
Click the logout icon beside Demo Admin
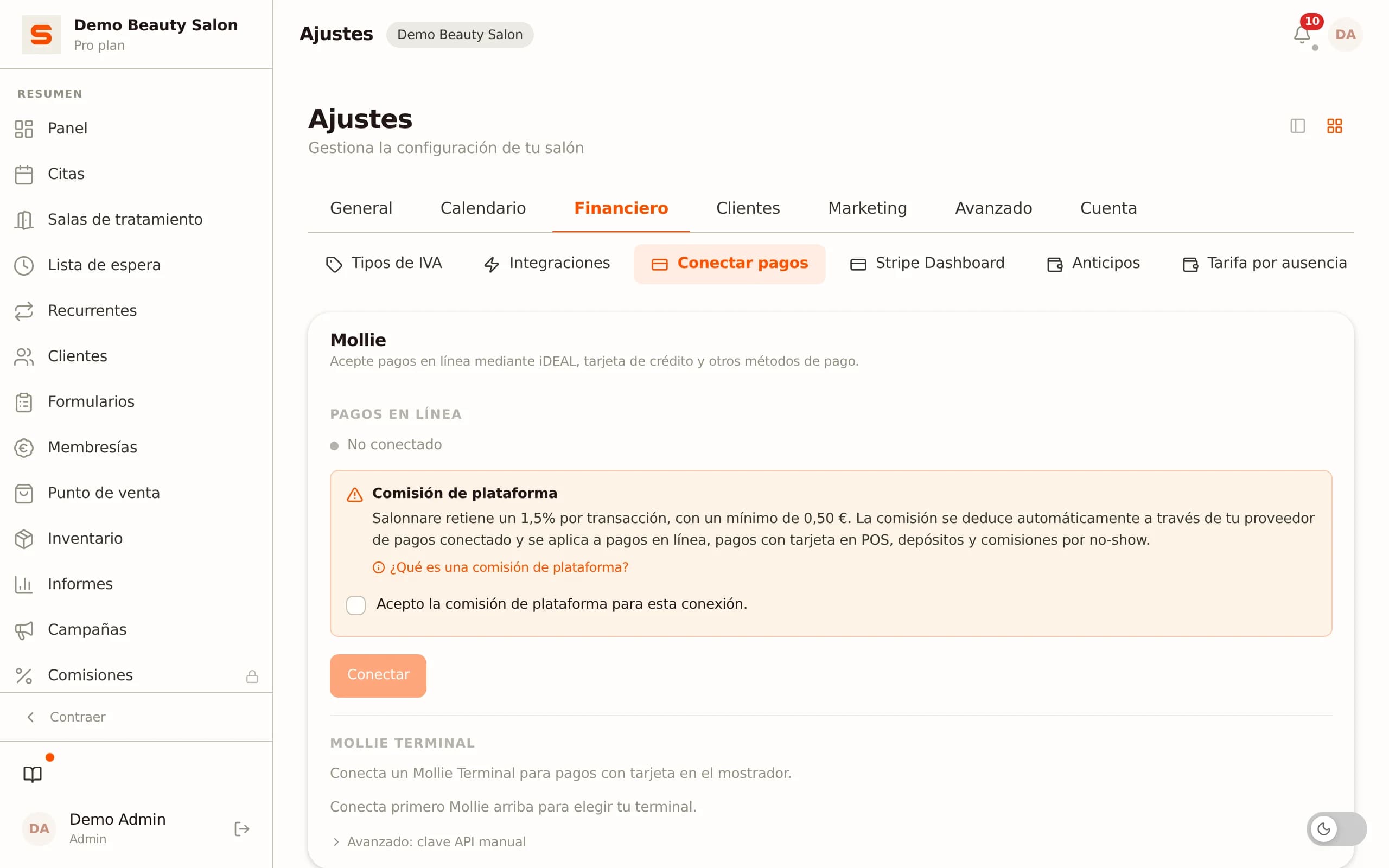coord(241,828)
